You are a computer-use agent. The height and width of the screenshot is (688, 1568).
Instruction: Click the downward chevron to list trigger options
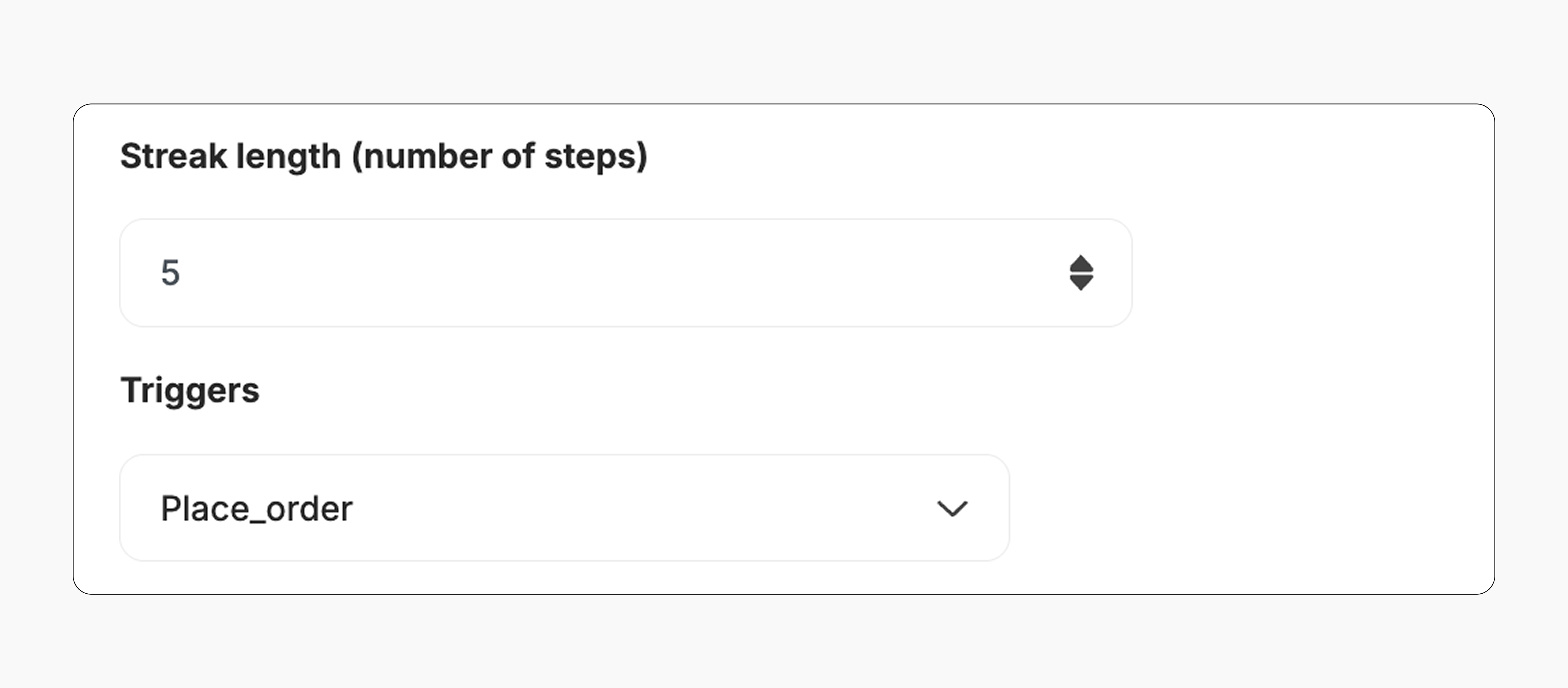click(x=952, y=508)
